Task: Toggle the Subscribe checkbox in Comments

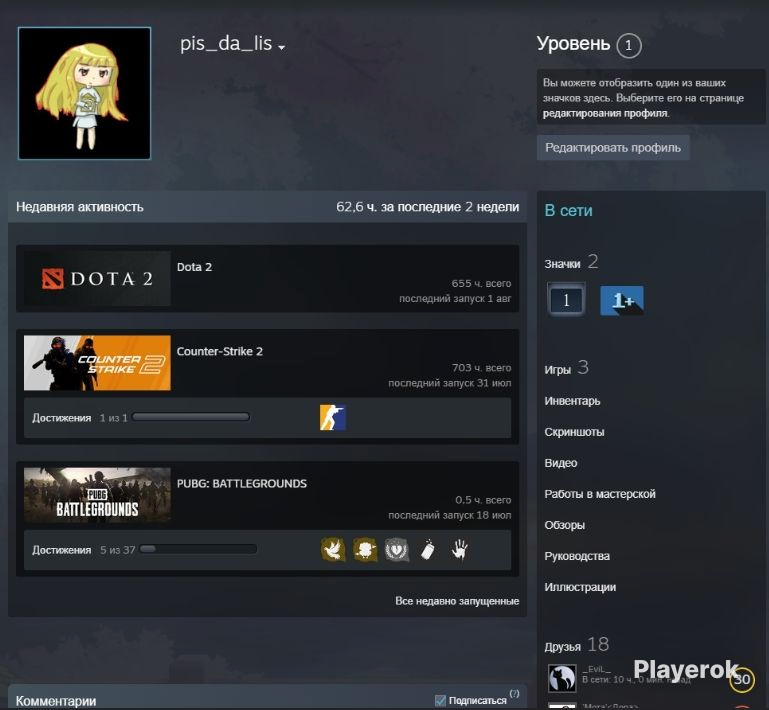Action: (440, 701)
